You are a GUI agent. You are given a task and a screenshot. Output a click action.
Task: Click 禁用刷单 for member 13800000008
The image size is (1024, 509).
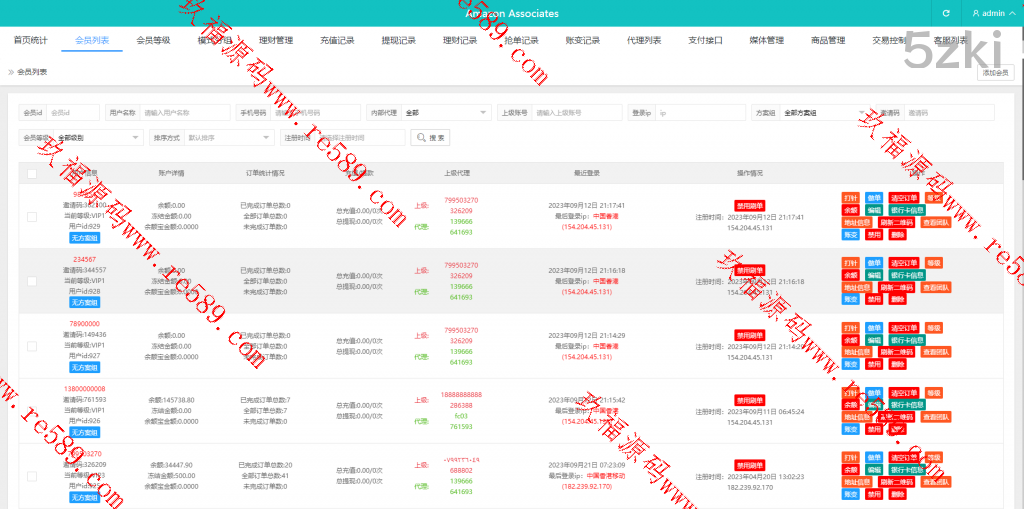(749, 400)
